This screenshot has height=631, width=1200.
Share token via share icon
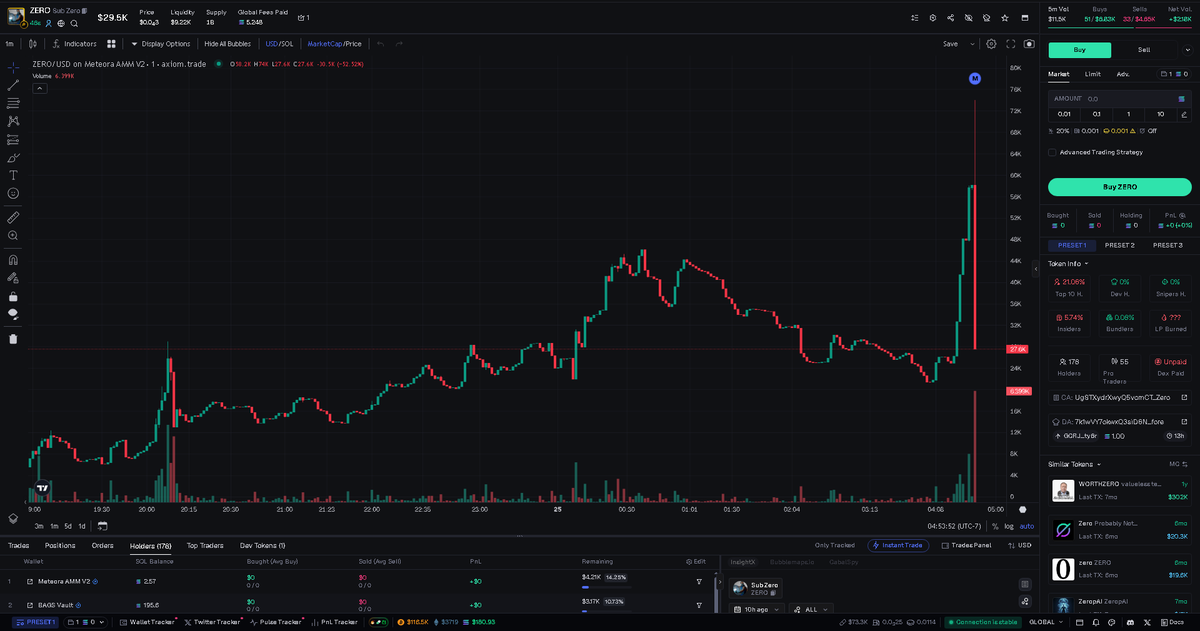950,18
